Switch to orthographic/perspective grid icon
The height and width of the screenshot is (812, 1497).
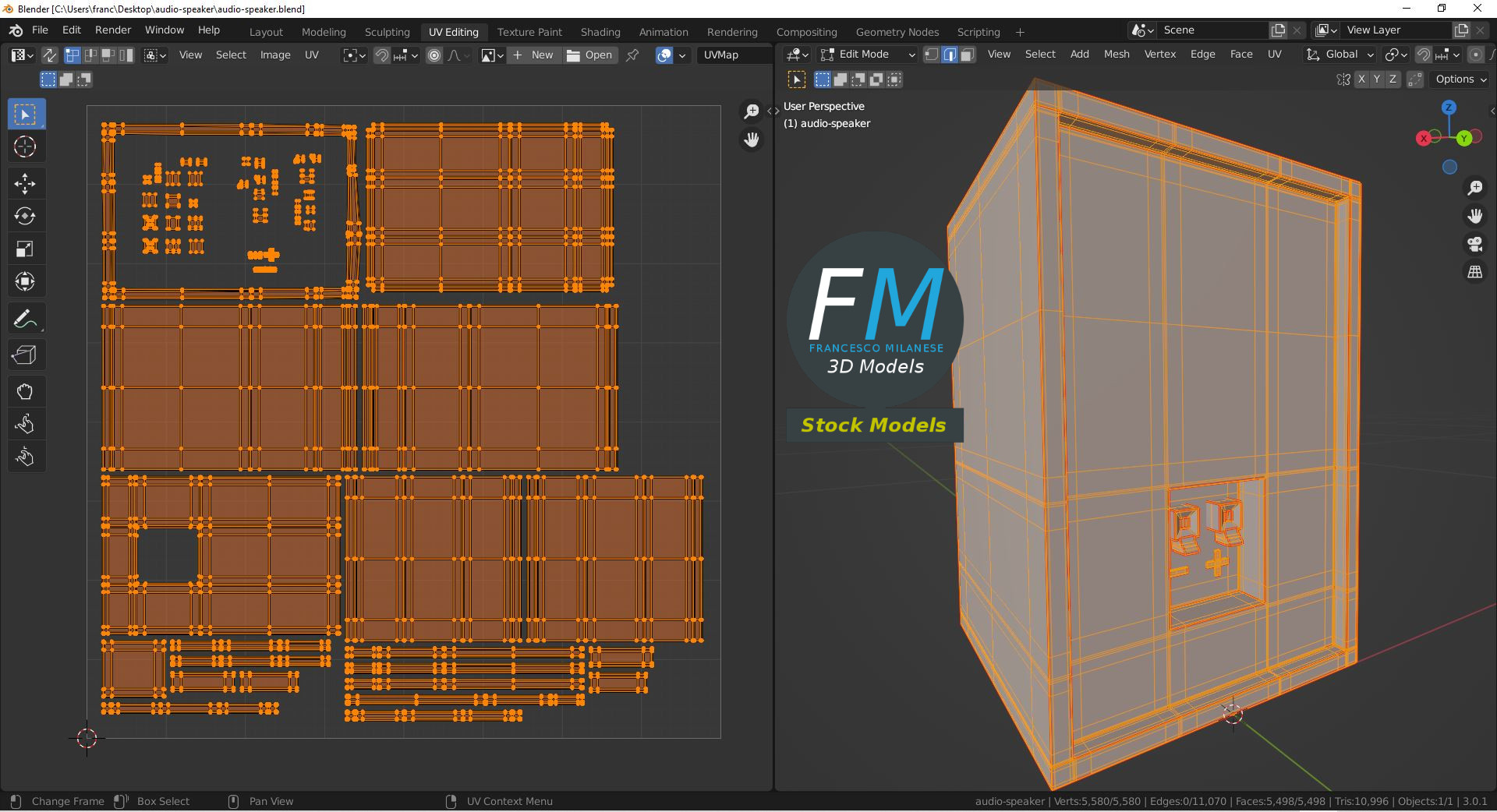pos(1474,272)
